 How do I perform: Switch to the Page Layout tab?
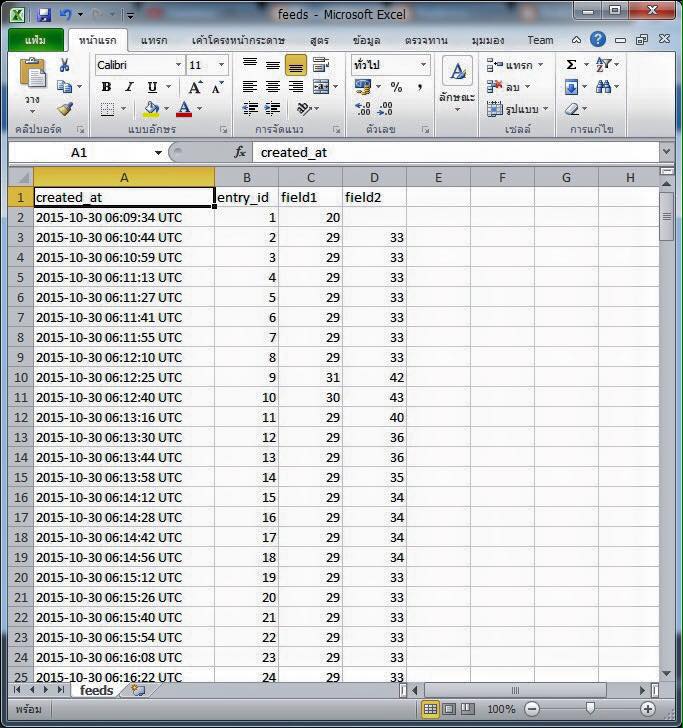(x=238, y=40)
